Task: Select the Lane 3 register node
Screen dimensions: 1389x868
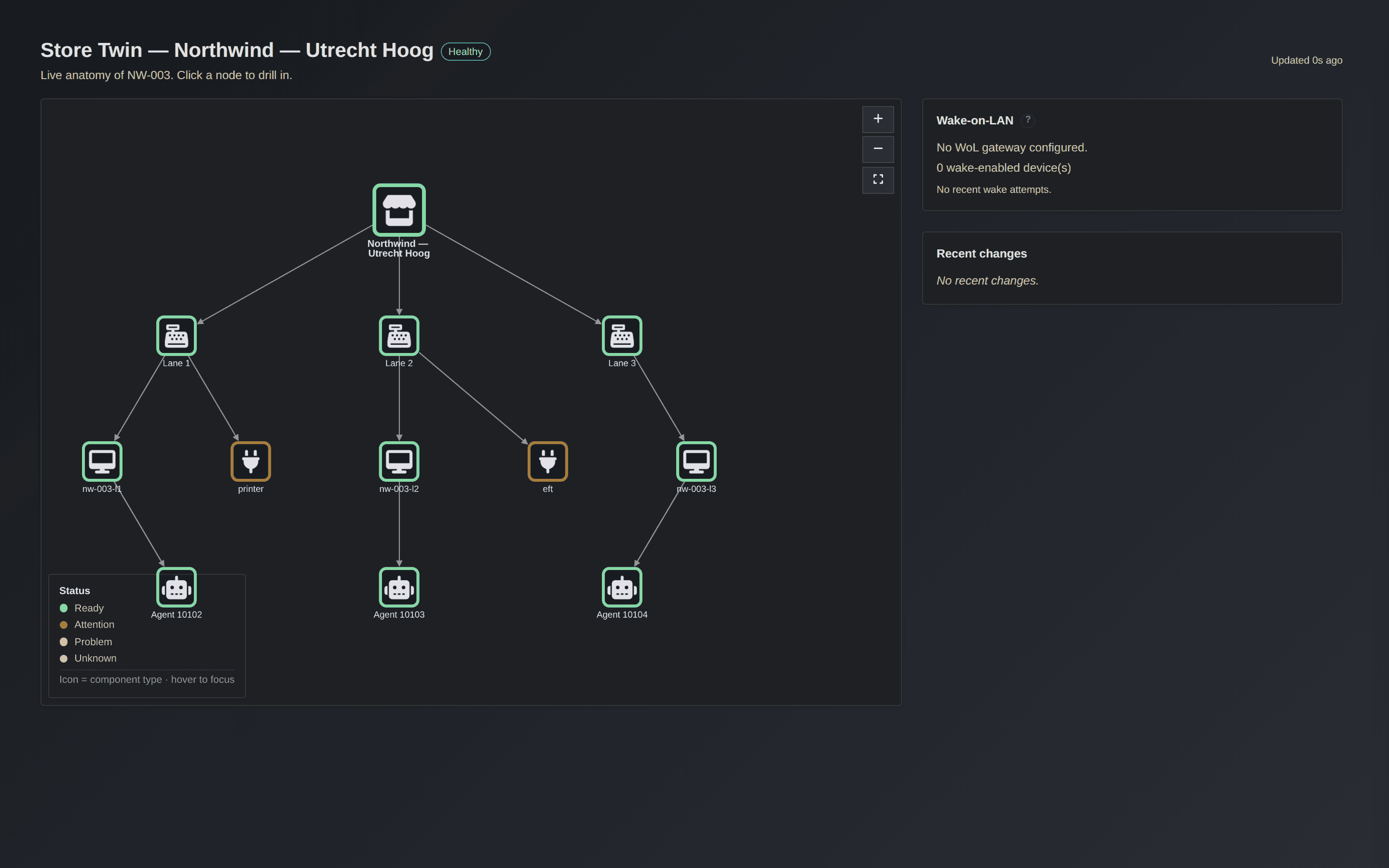Action: click(x=622, y=335)
